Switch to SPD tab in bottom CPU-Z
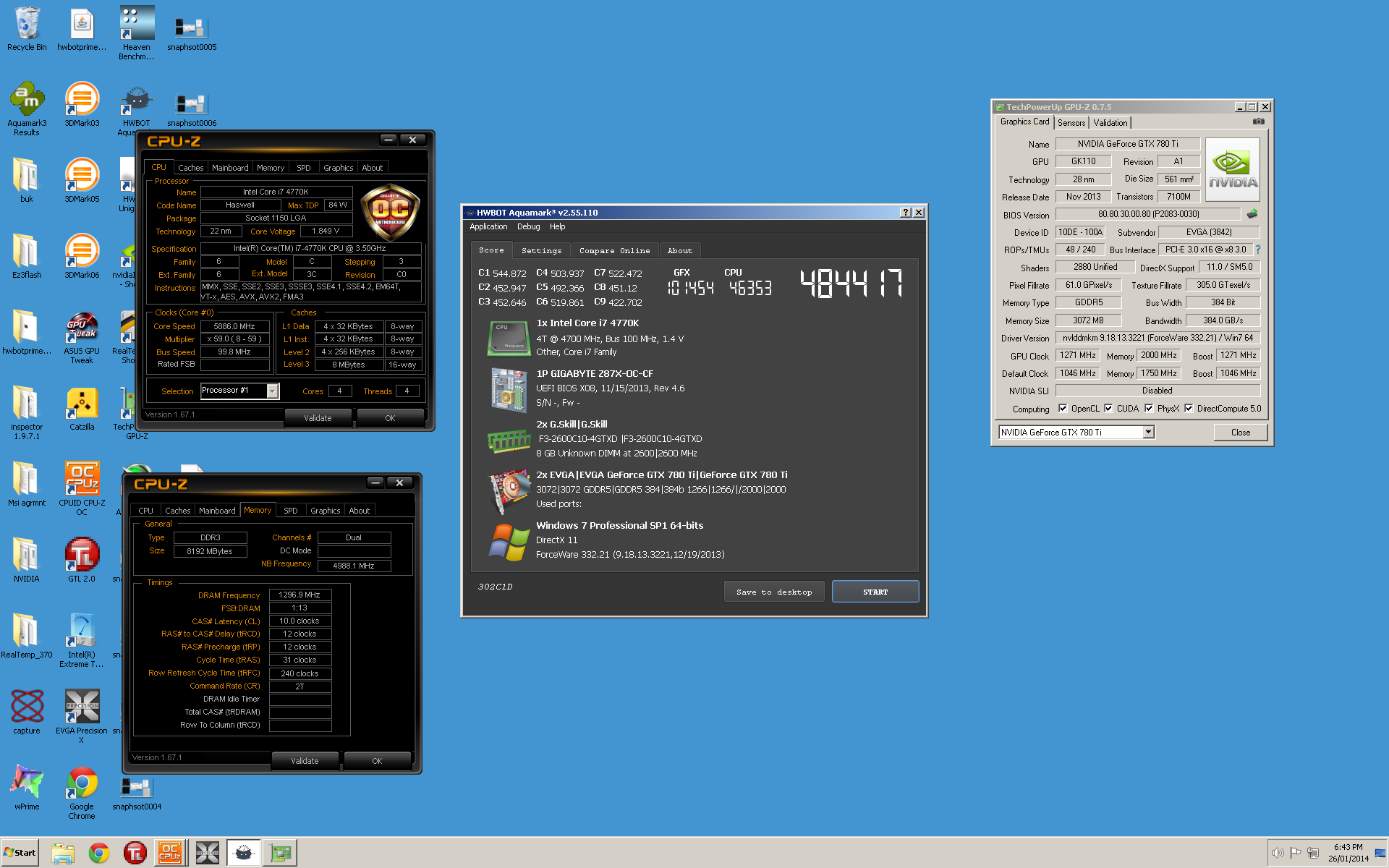The height and width of the screenshot is (868, 1389). tap(290, 511)
